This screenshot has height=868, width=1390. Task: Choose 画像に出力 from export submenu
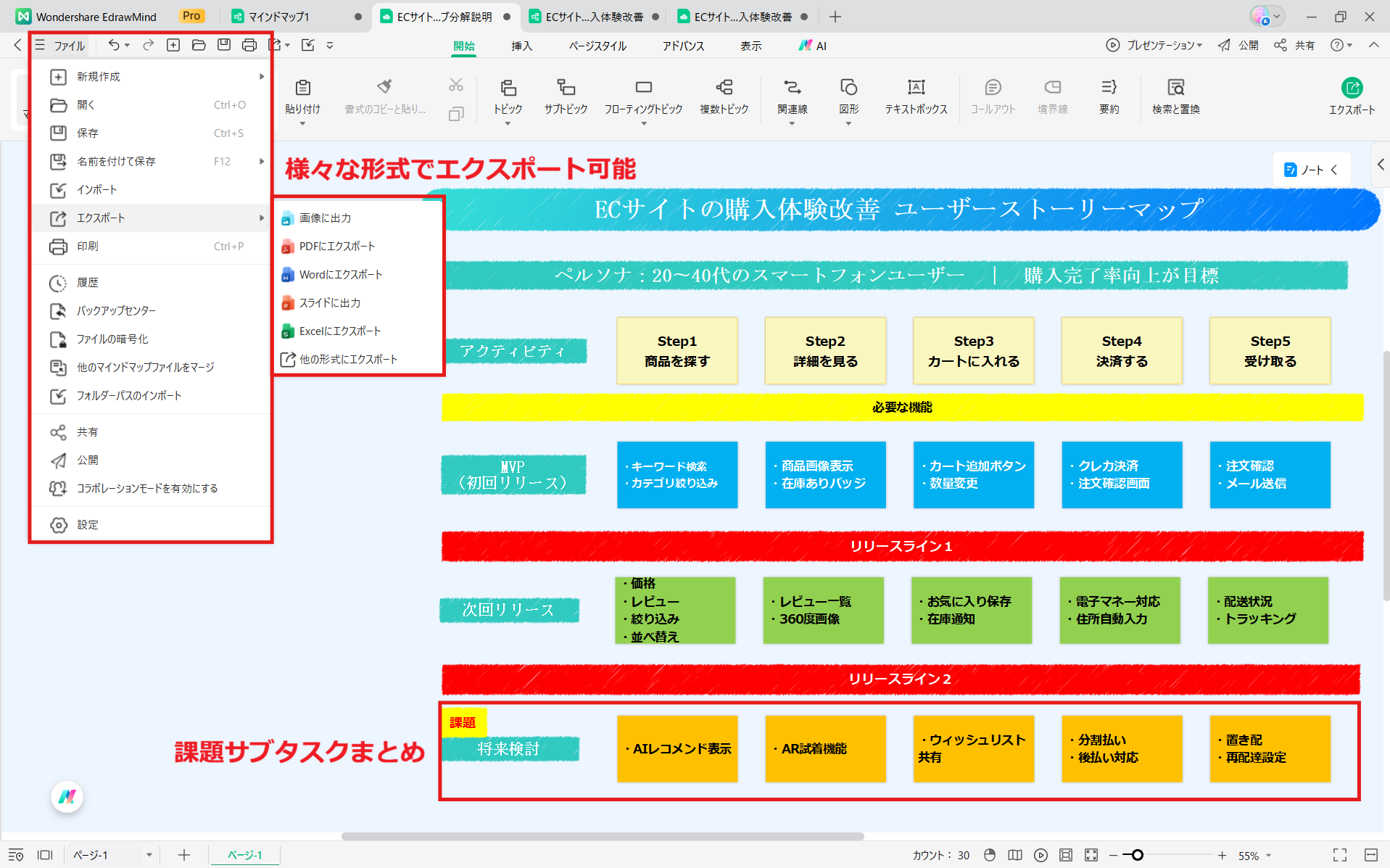click(359, 218)
